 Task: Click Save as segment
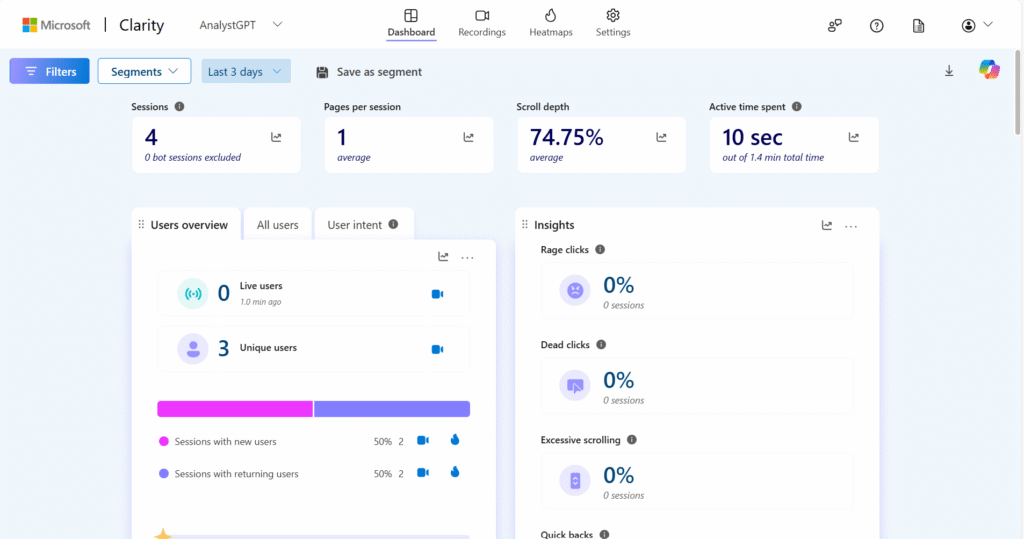pos(369,72)
